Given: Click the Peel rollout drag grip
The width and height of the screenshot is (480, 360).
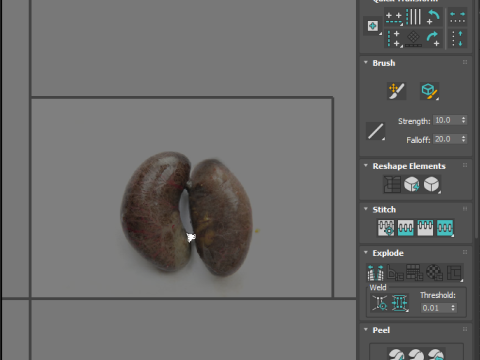Looking at the screenshot, I should pyautogui.click(x=465, y=329).
